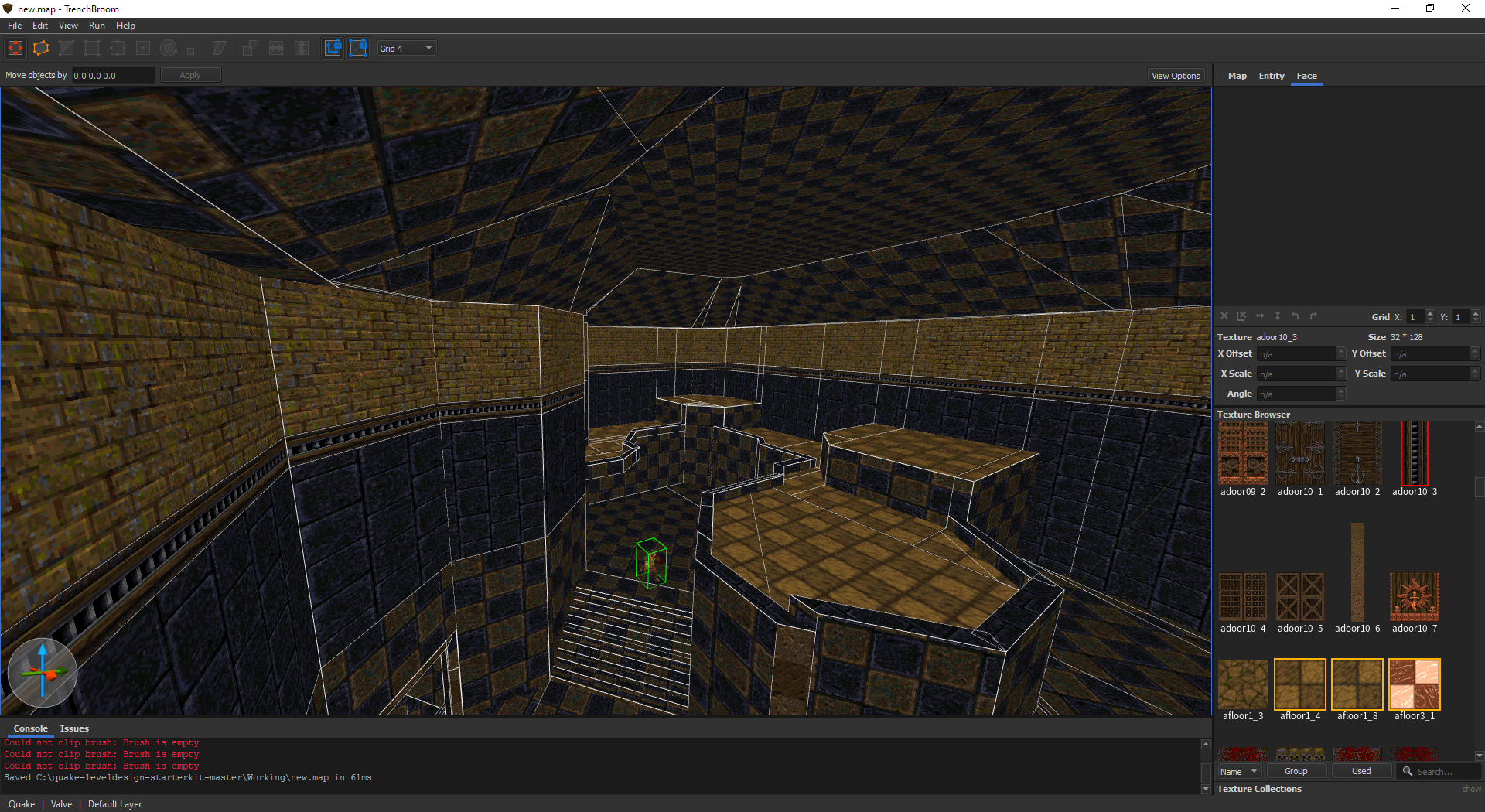This screenshot has width=1485, height=812.
Task: Show the Texture Collections panel
Action: (x=1471, y=789)
